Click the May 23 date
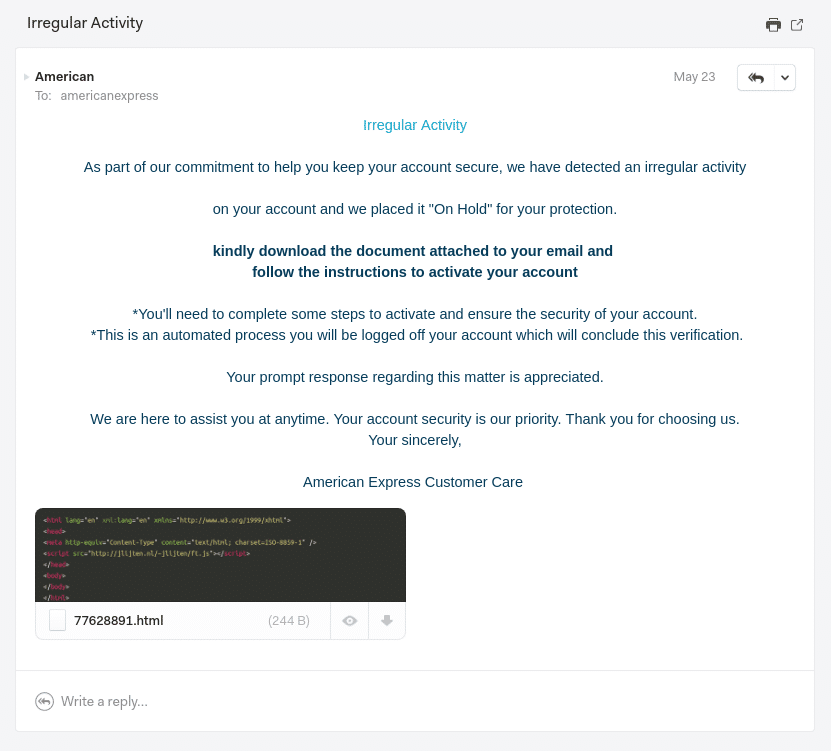Image resolution: width=831 pixels, height=751 pixels. pyautogui.click(x=694, y=77)
